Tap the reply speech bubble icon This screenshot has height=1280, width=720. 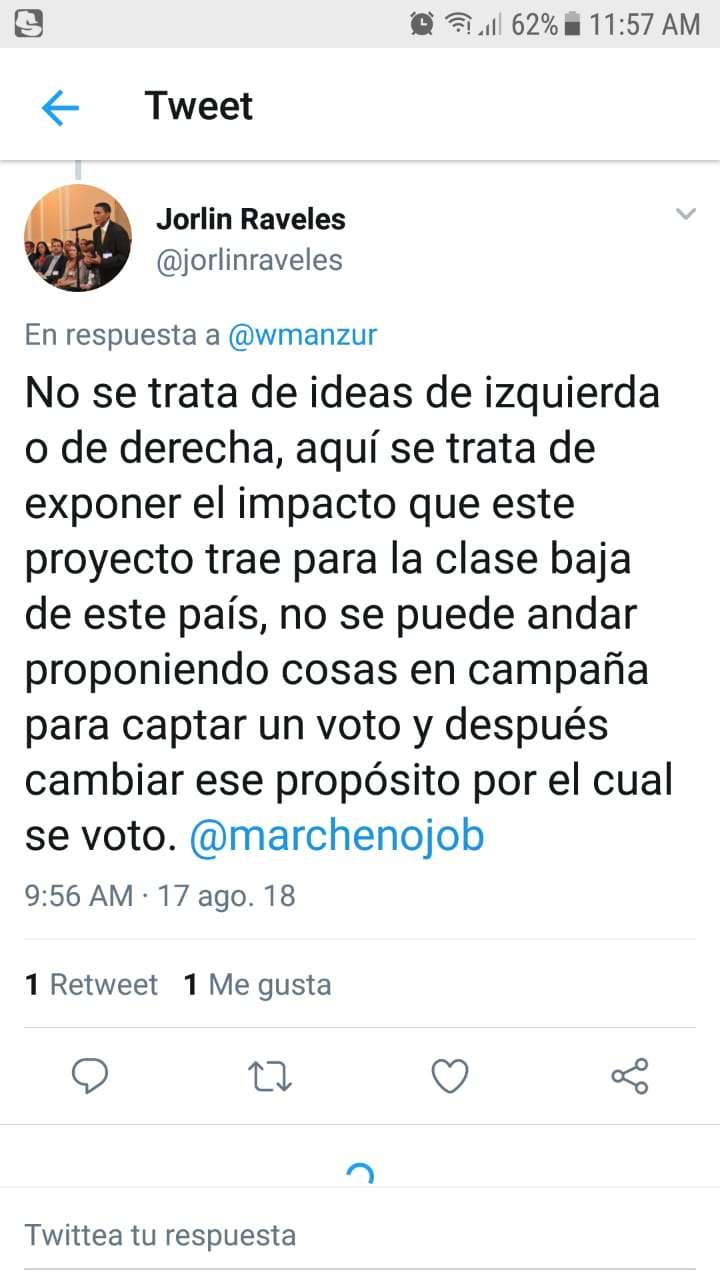(x=91, y=1076)
